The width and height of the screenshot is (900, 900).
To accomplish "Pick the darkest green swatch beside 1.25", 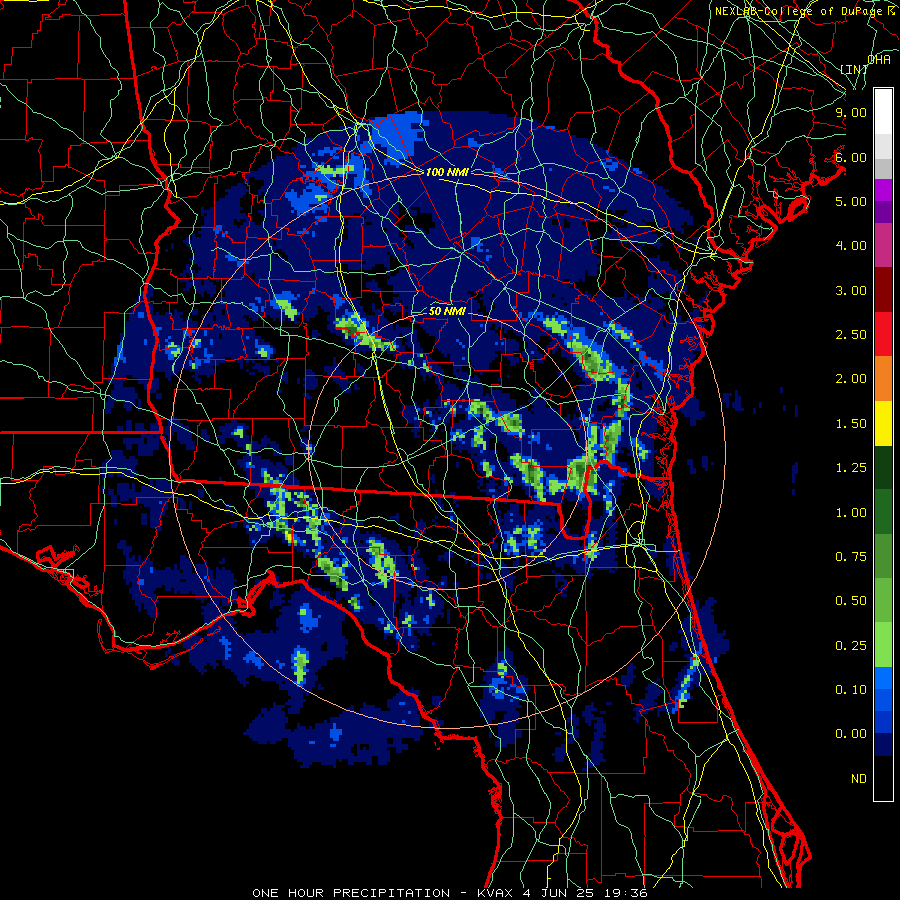I will (x=883, y=468).
